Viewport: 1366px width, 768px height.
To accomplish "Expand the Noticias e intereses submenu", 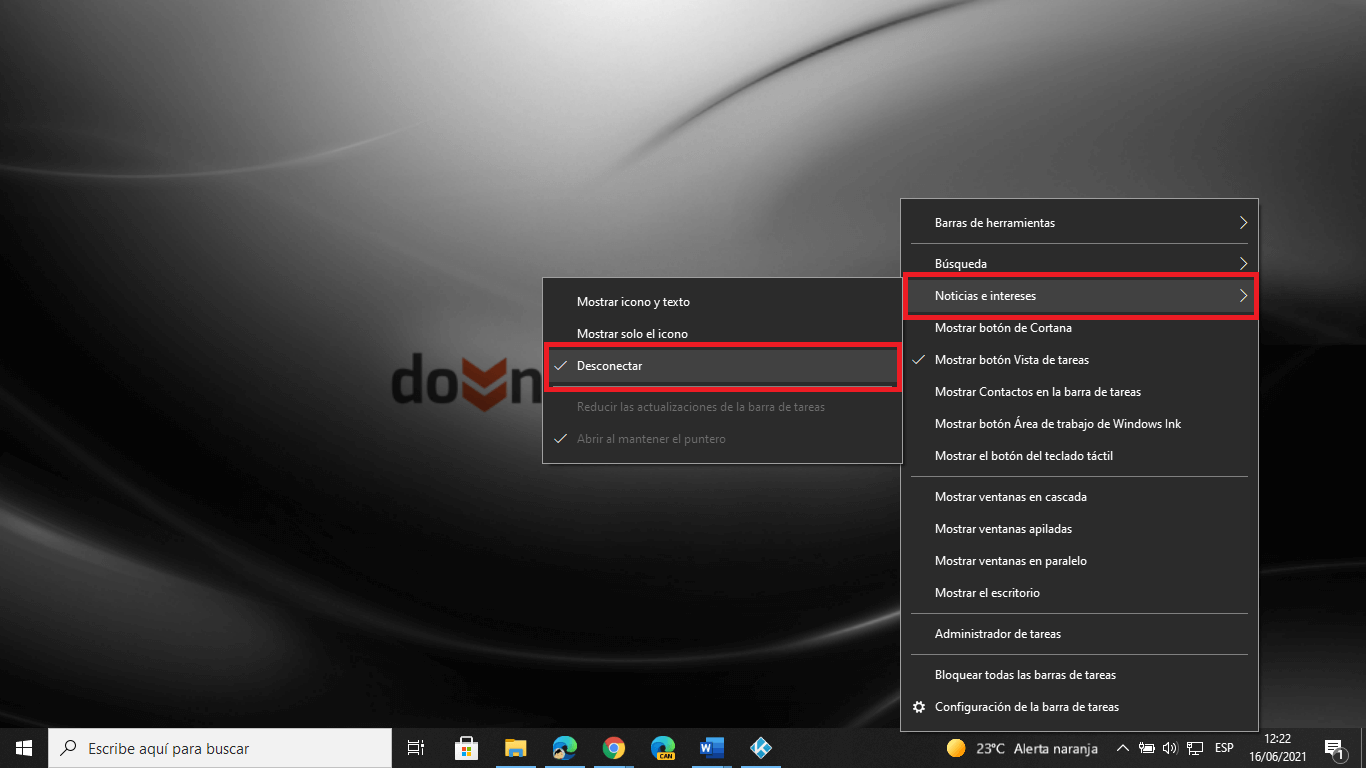I will click(1080, 296).
